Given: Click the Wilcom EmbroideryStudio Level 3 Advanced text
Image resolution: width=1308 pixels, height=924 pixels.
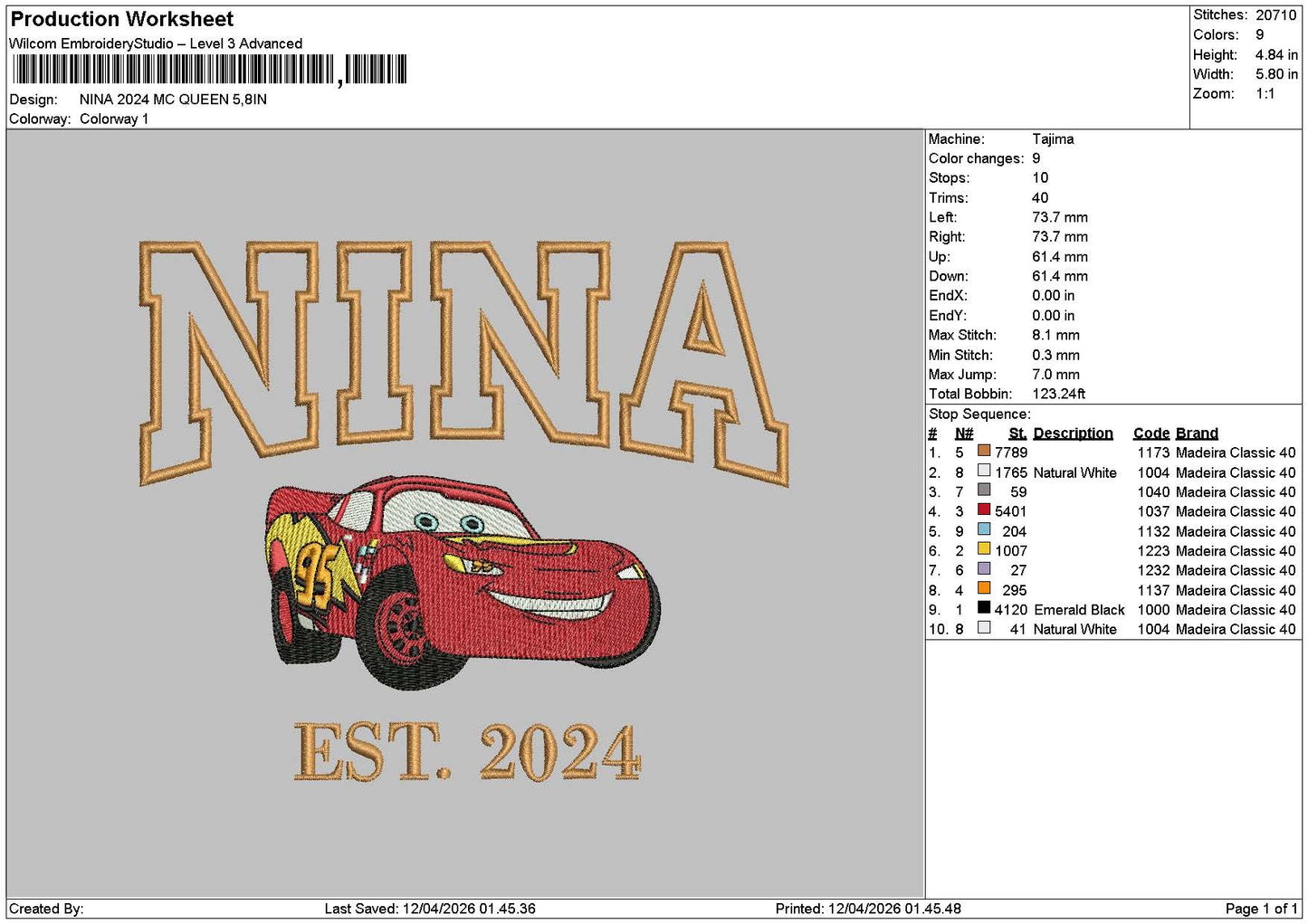Looking at the screenshot, I should coord(156,43).
